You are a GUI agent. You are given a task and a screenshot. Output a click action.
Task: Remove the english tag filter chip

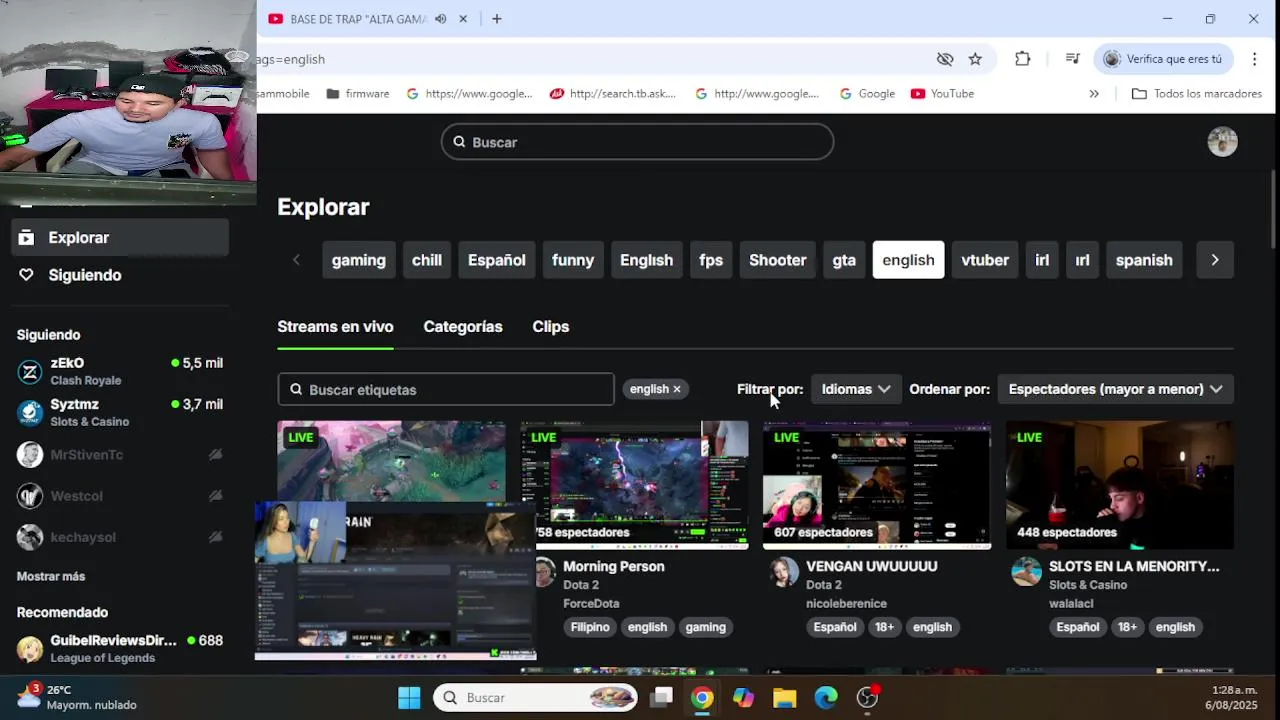click(677, 389)
